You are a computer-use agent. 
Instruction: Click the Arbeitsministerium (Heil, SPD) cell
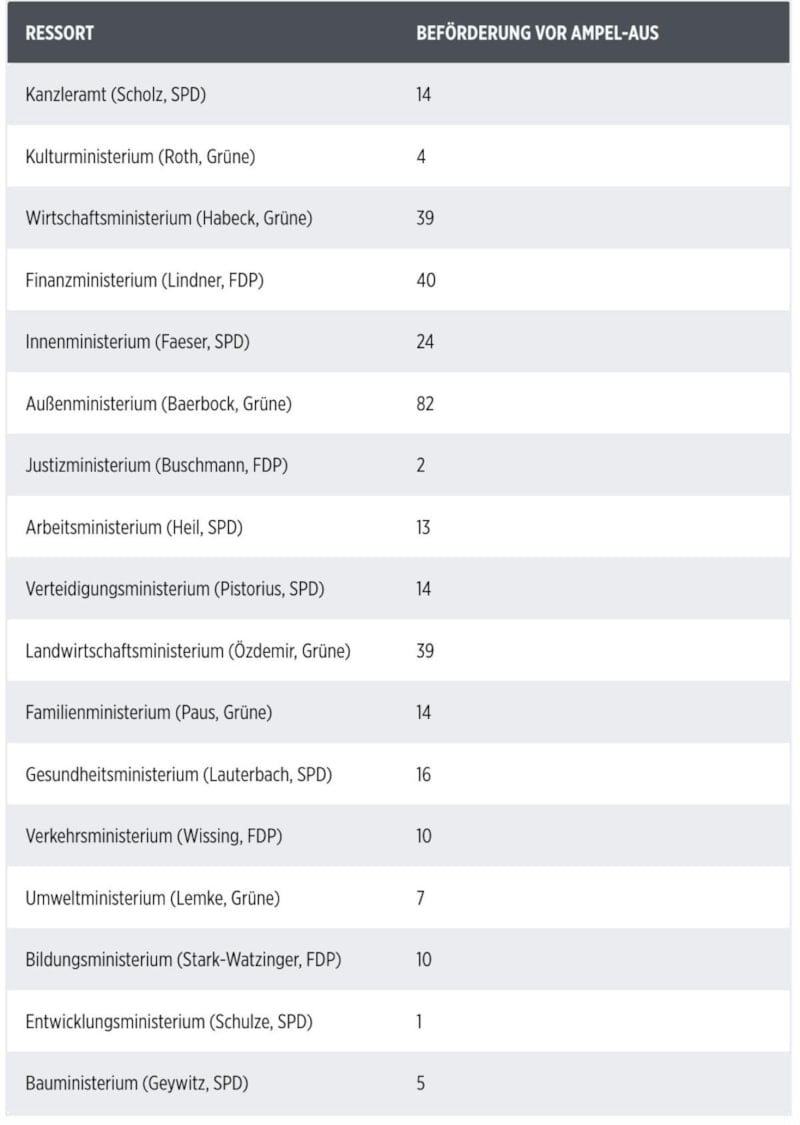(x=134, y=527)
